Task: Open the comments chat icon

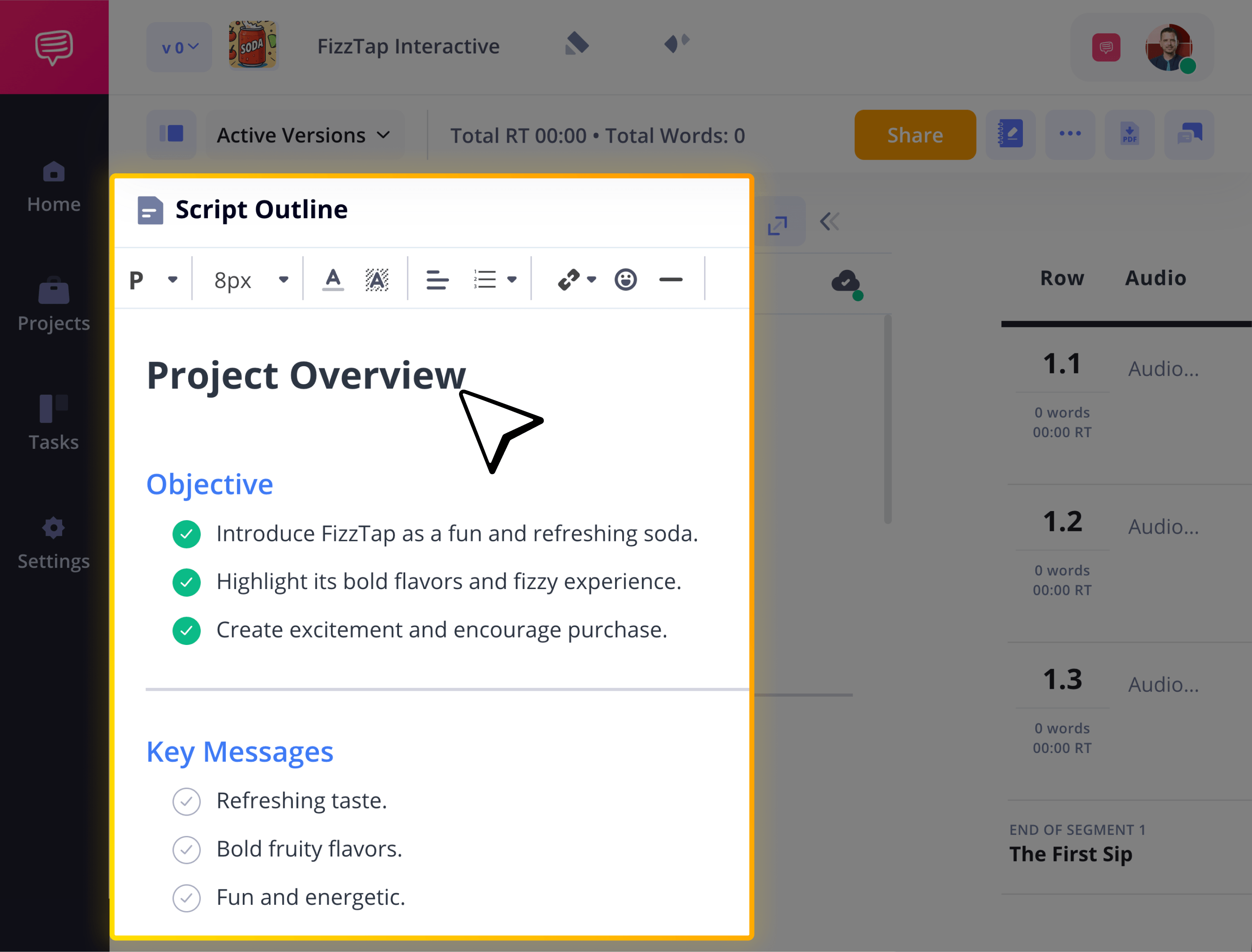Action: 1189,135
